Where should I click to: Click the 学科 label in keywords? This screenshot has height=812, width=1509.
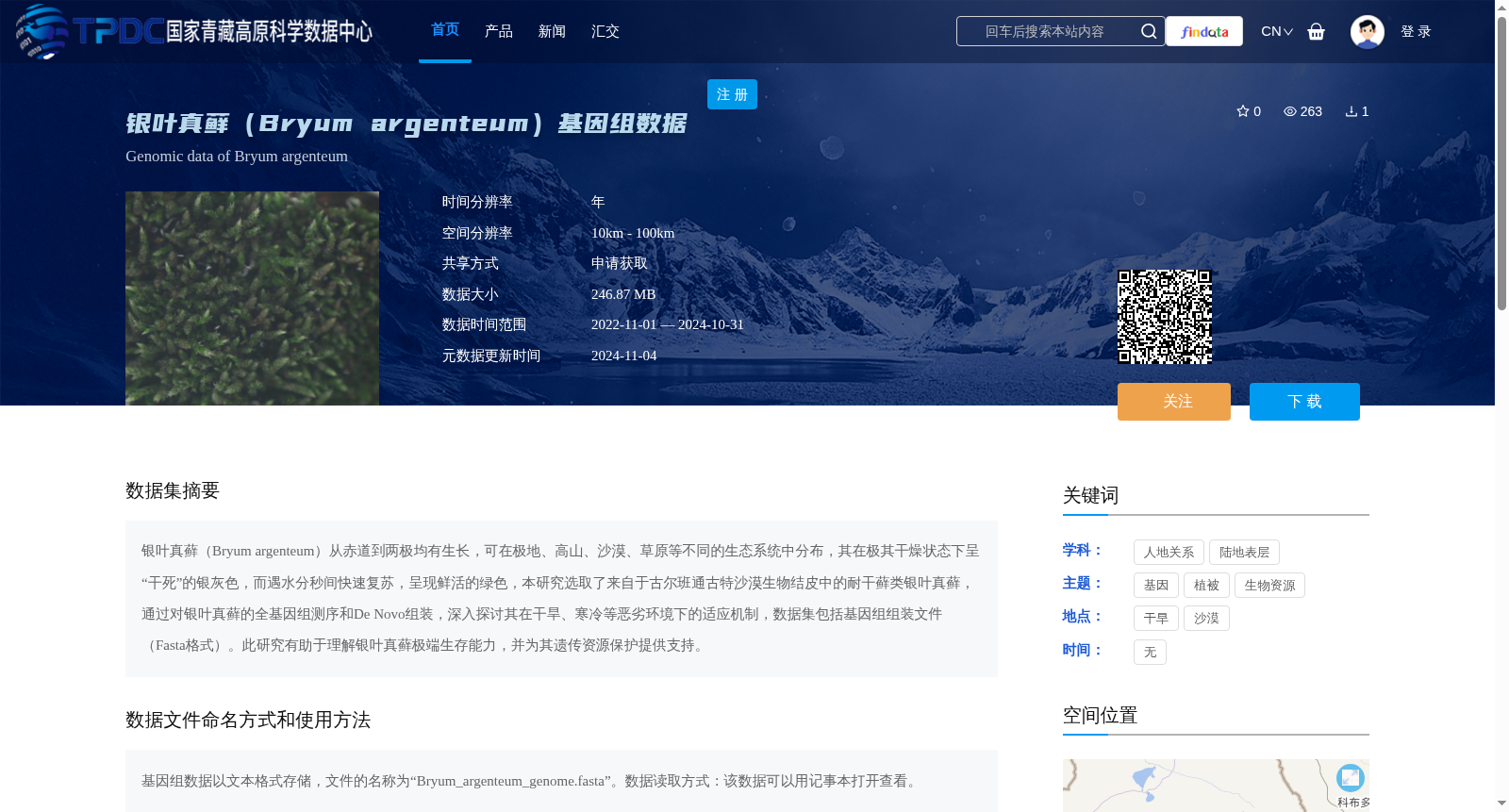(1082, 550)
